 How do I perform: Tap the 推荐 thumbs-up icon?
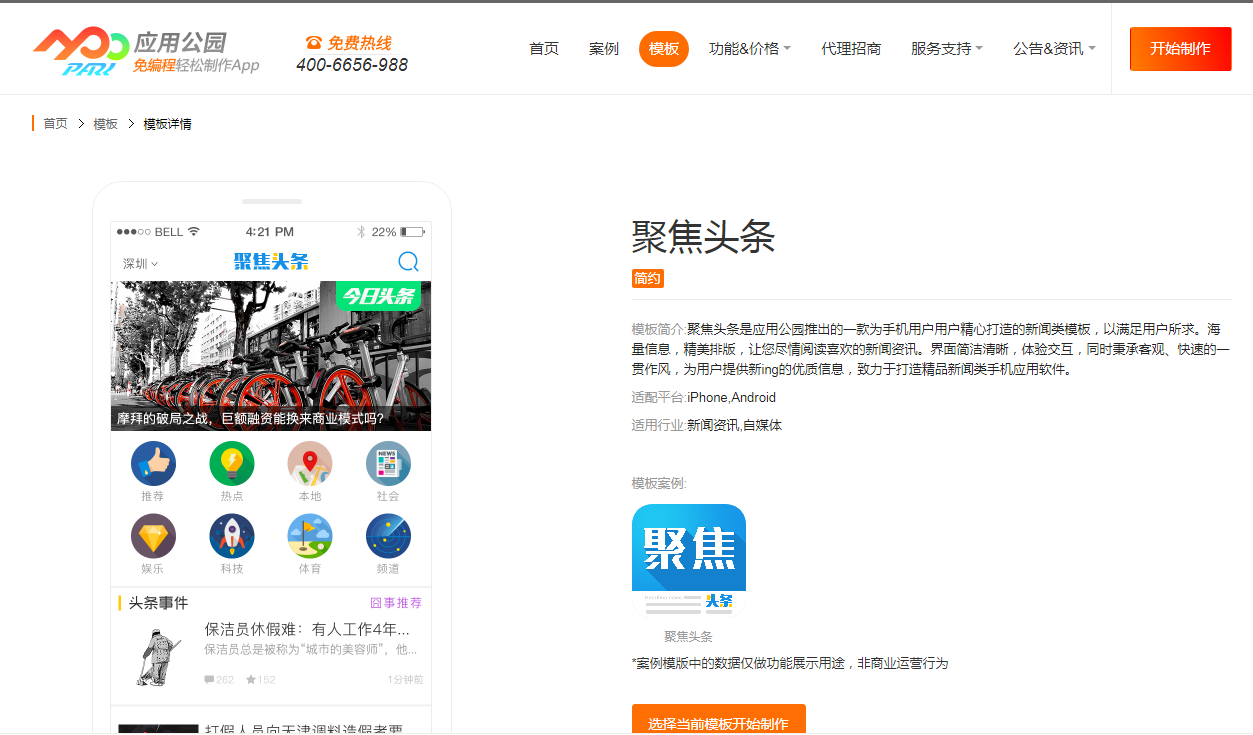[x=153, y=464]
